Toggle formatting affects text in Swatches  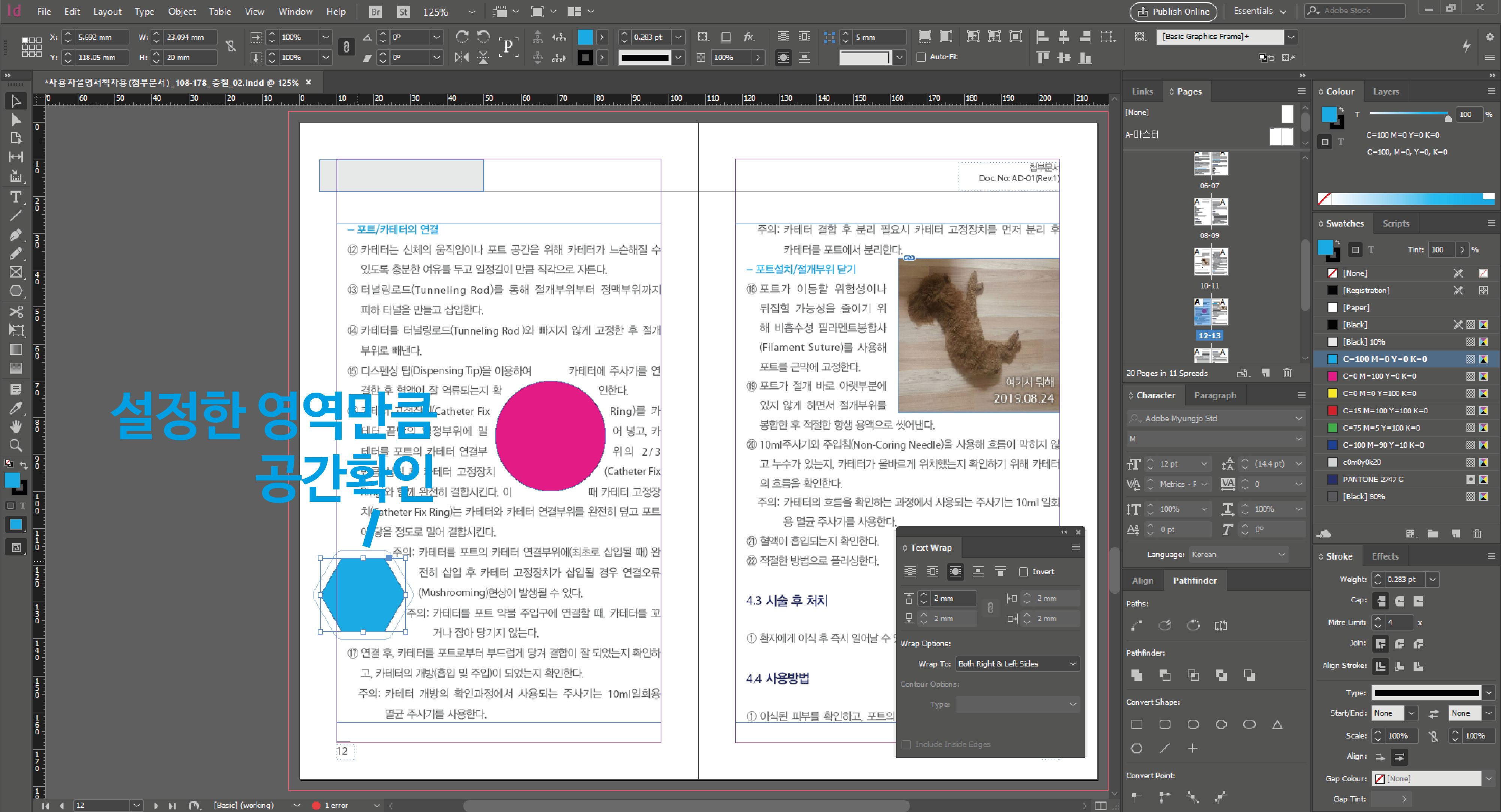pyautogui.click(x=1371, y=249)
